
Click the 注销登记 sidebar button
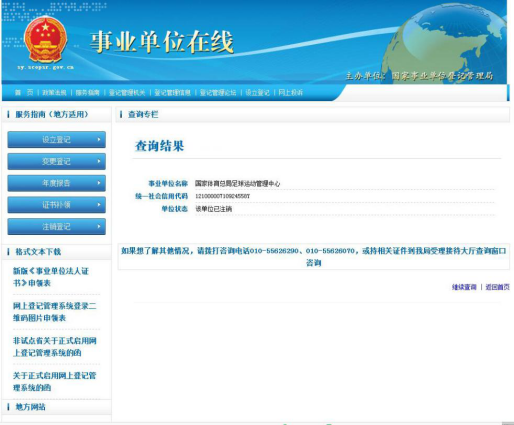tap(57, 227)
